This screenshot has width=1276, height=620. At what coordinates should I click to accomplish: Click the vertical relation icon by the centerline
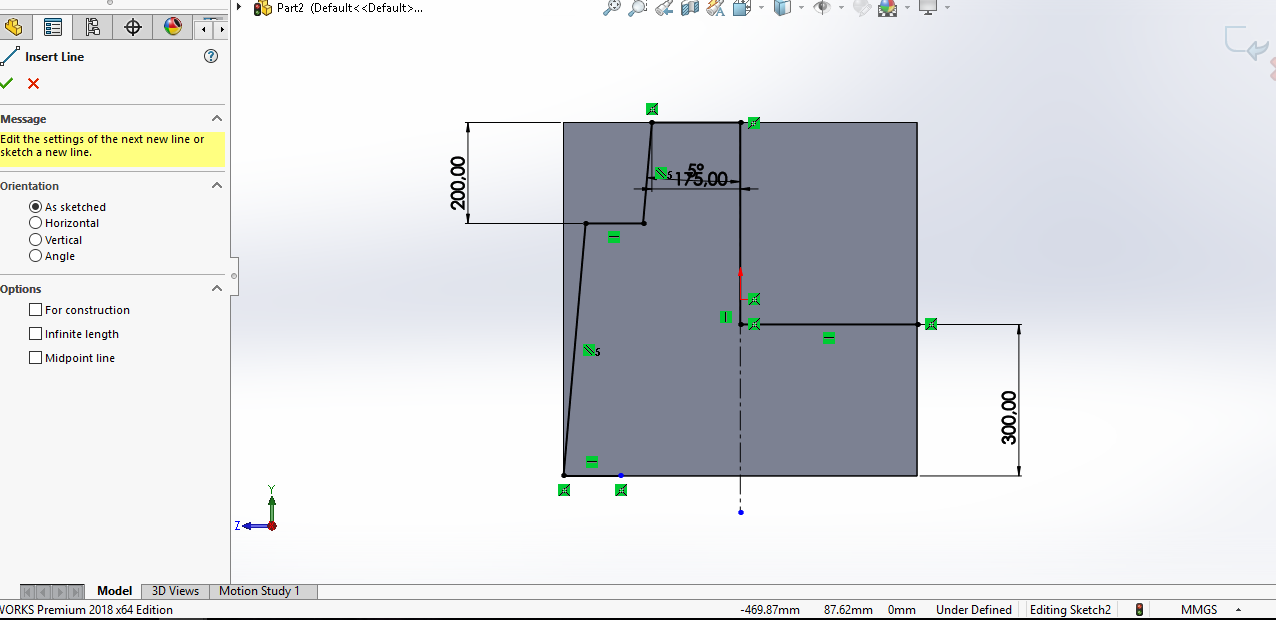(725, 317)
